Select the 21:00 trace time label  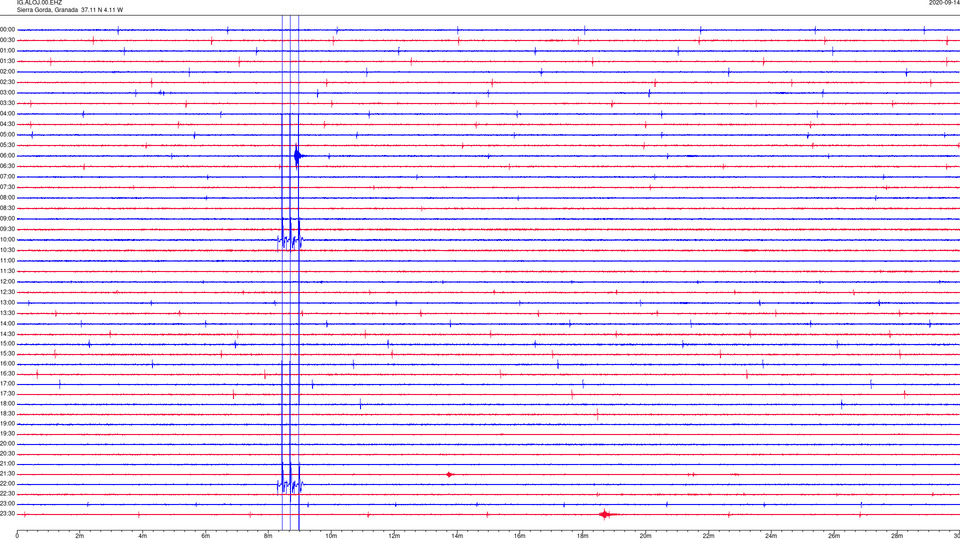point(7,464)
